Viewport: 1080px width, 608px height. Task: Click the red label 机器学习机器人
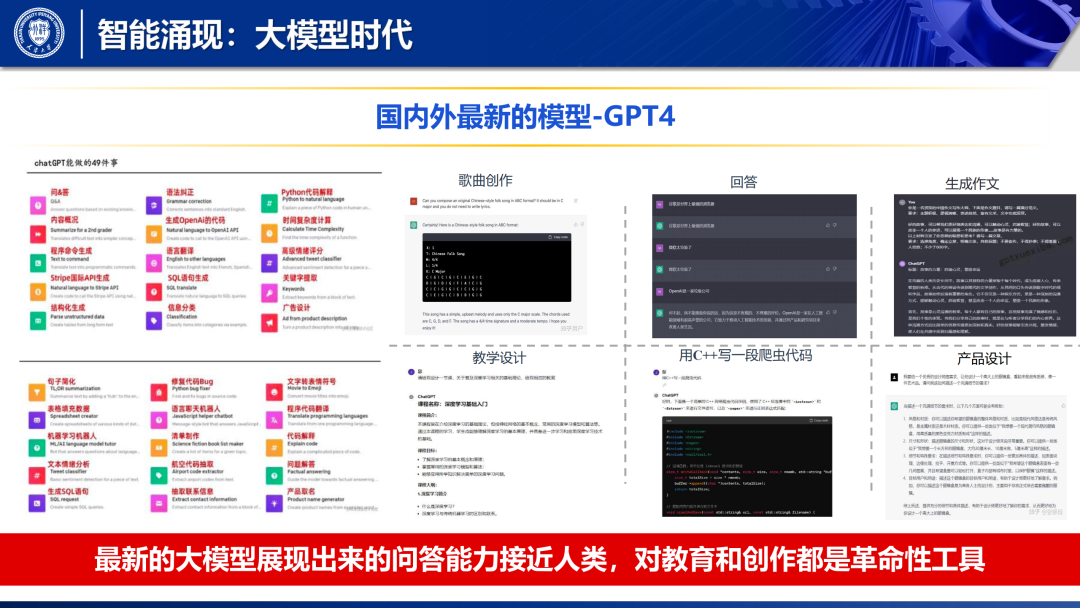click(72, 436)
